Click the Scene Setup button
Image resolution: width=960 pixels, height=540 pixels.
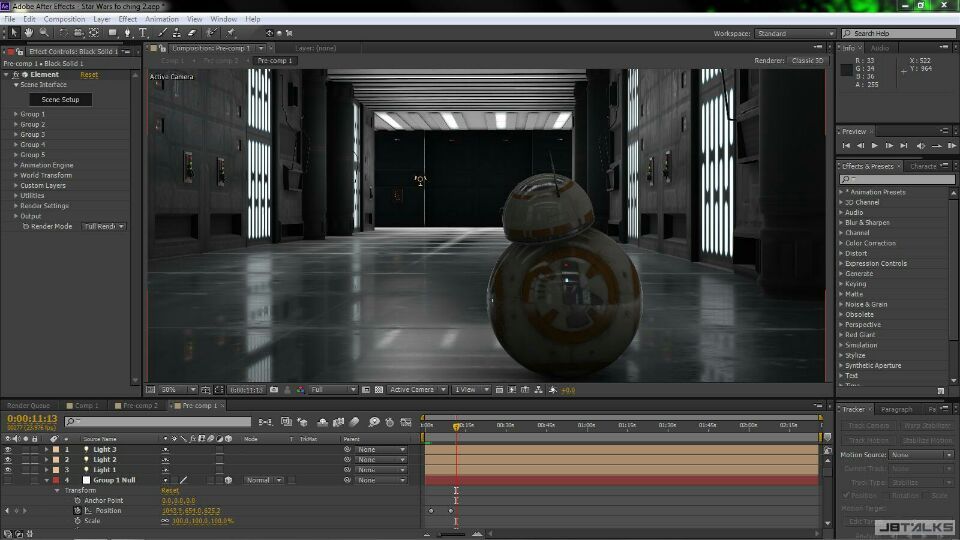coord(60,99)
